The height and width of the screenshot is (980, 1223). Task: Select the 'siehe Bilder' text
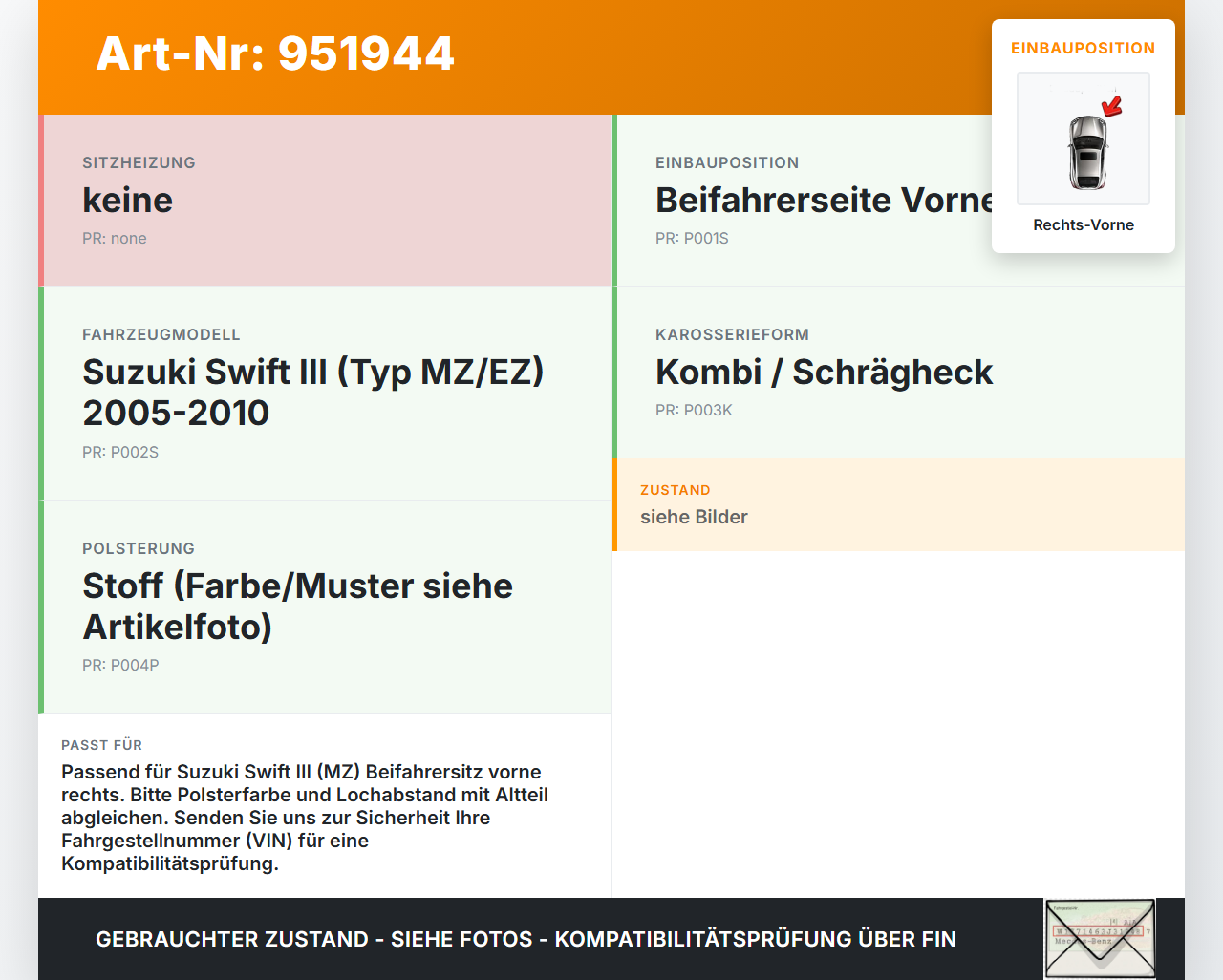[694, 517]
